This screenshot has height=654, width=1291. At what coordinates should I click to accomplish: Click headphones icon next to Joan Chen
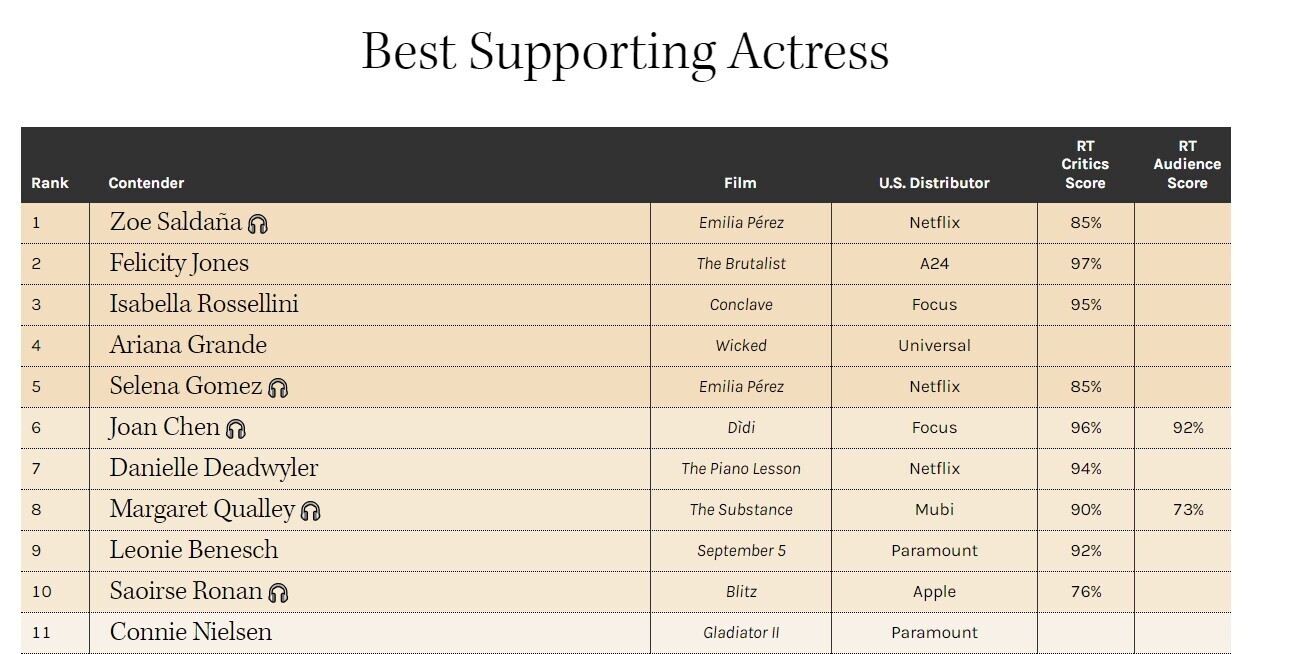[x=236, y=429]
